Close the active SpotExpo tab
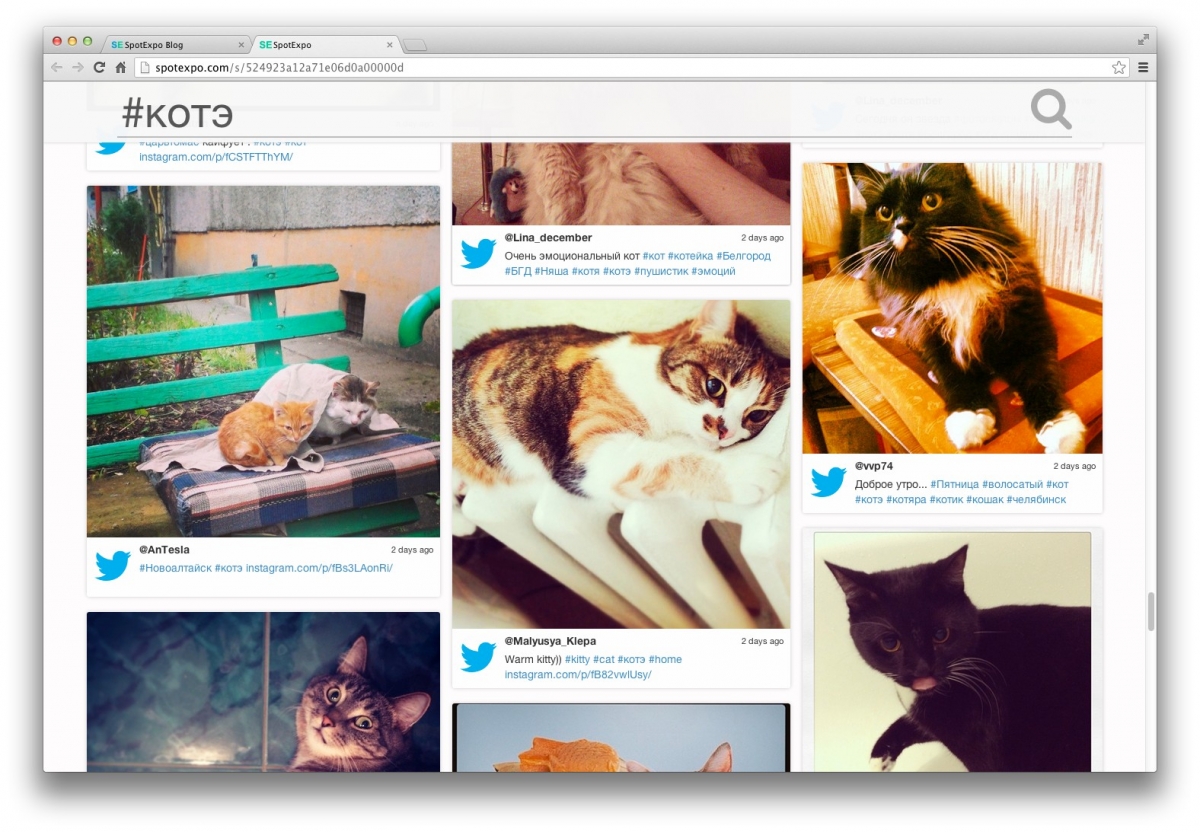1200x832 pixels. tap(390, 45)
